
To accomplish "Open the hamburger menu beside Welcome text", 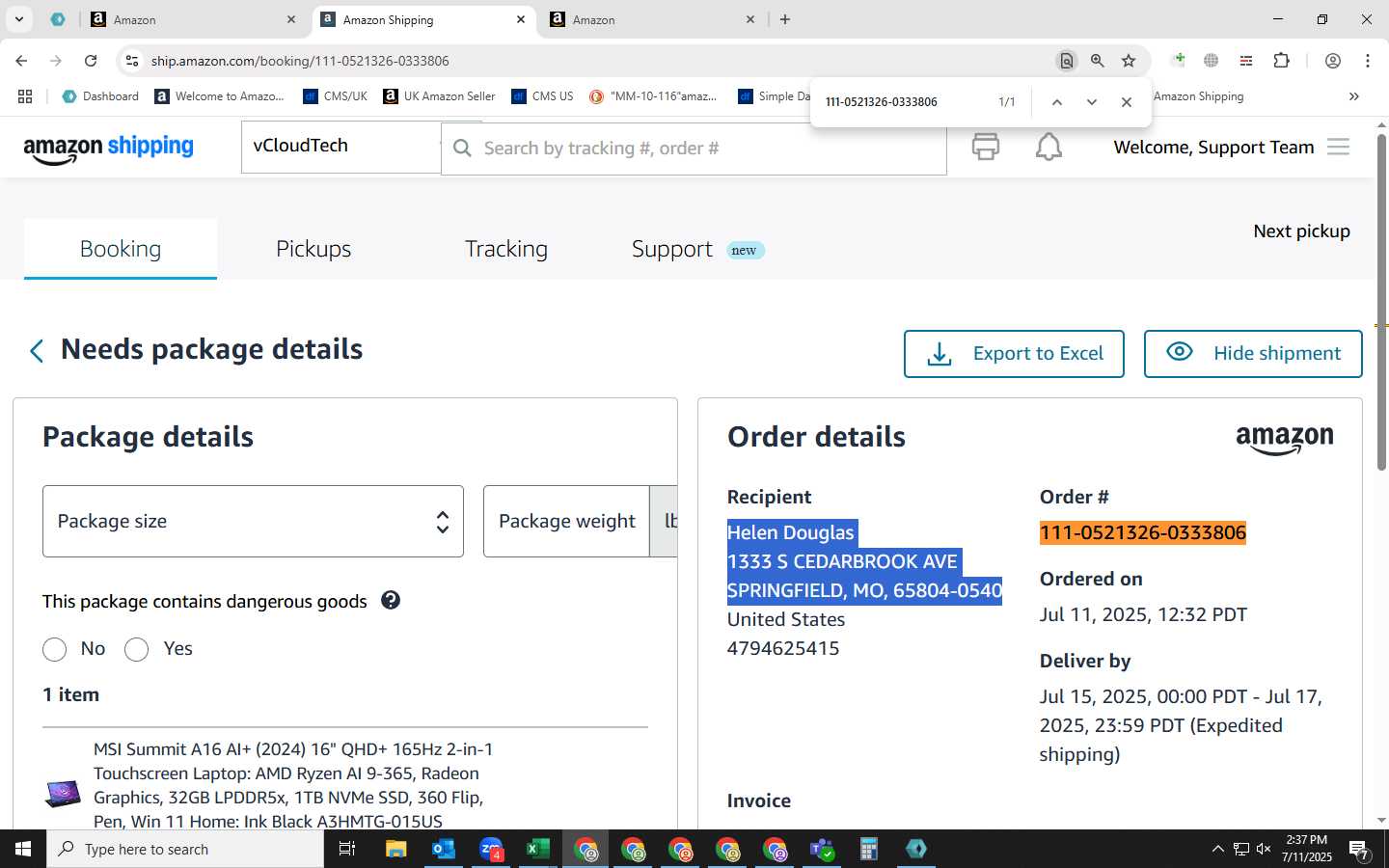I will point(1338,147).
